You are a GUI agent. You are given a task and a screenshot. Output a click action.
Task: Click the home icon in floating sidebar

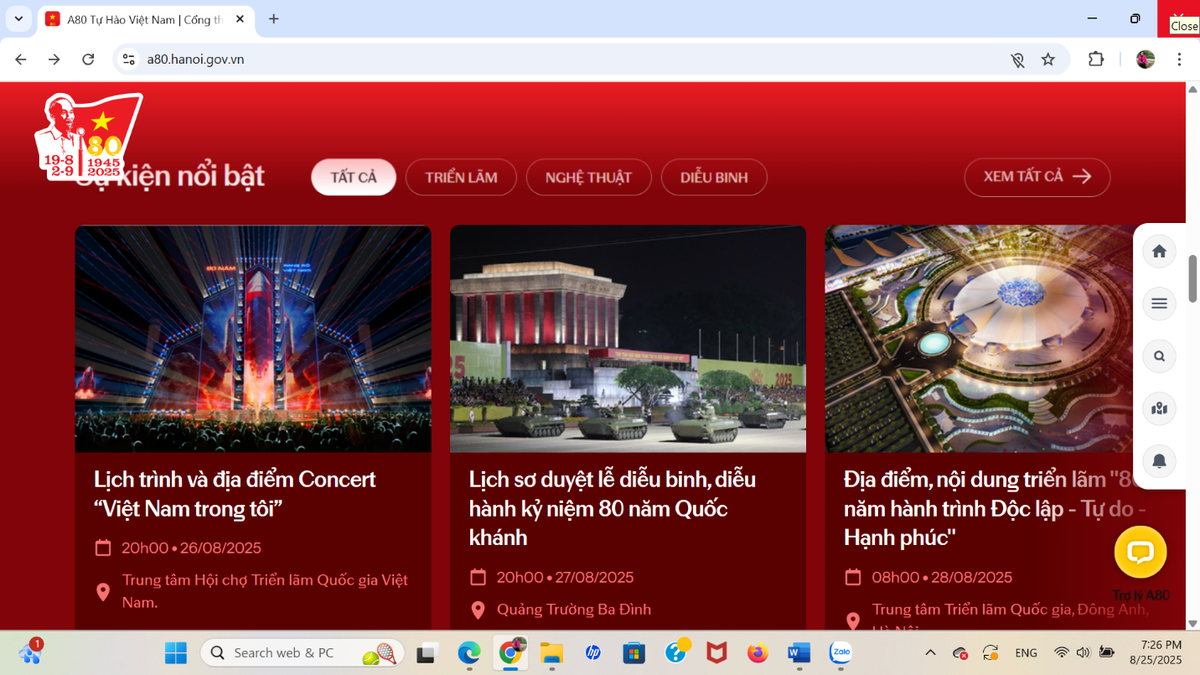point(1159,251)
